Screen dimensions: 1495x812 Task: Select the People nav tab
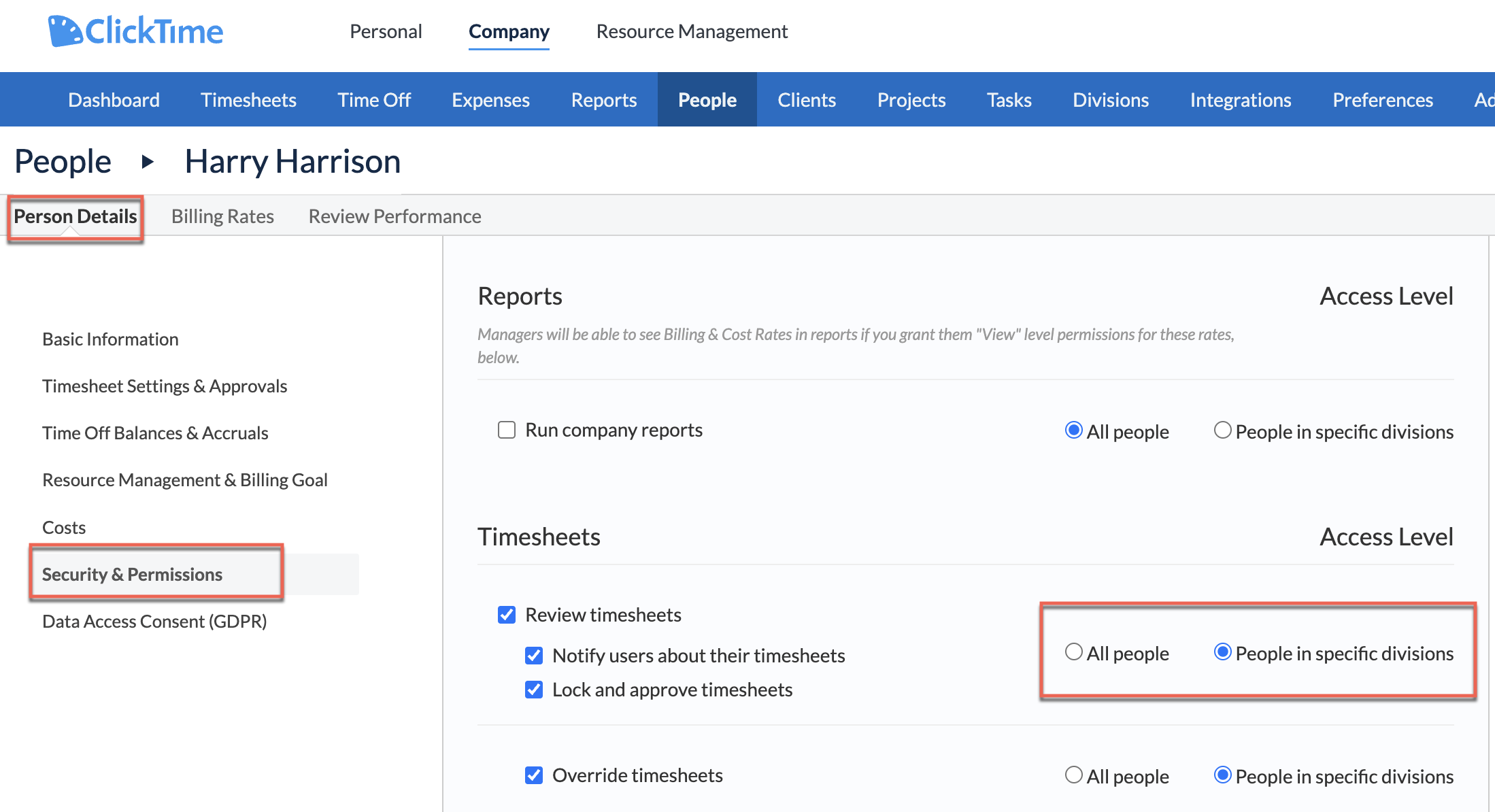pyautogui.click(x=707, y=100)
